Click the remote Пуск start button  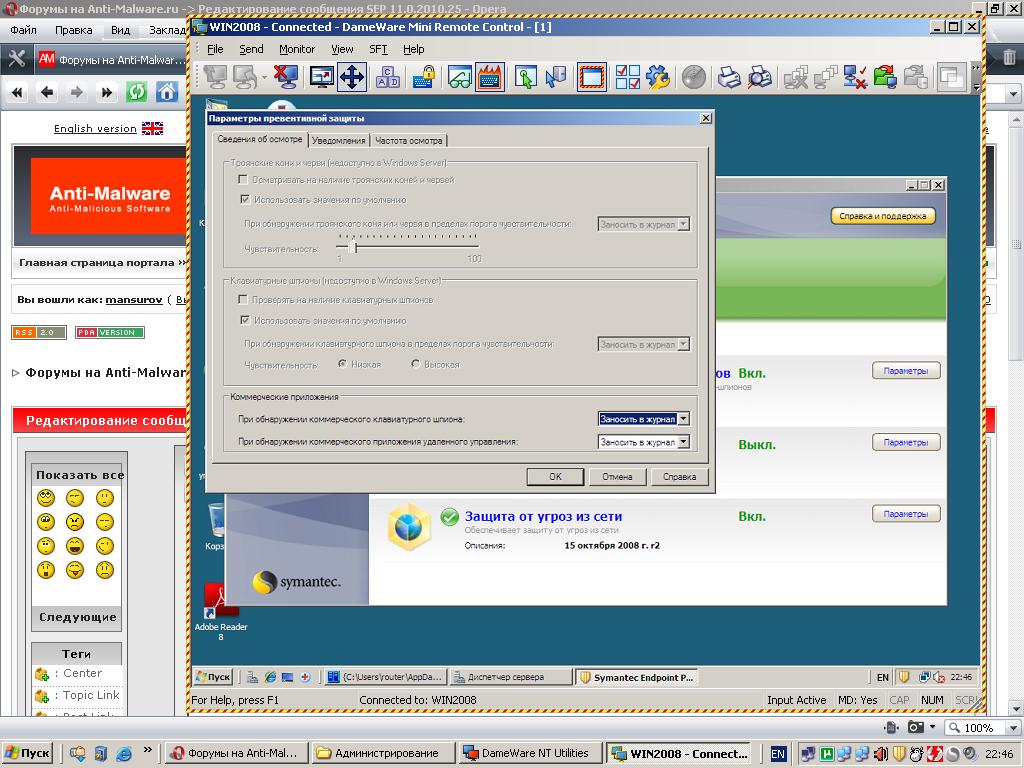click(213, 677)
